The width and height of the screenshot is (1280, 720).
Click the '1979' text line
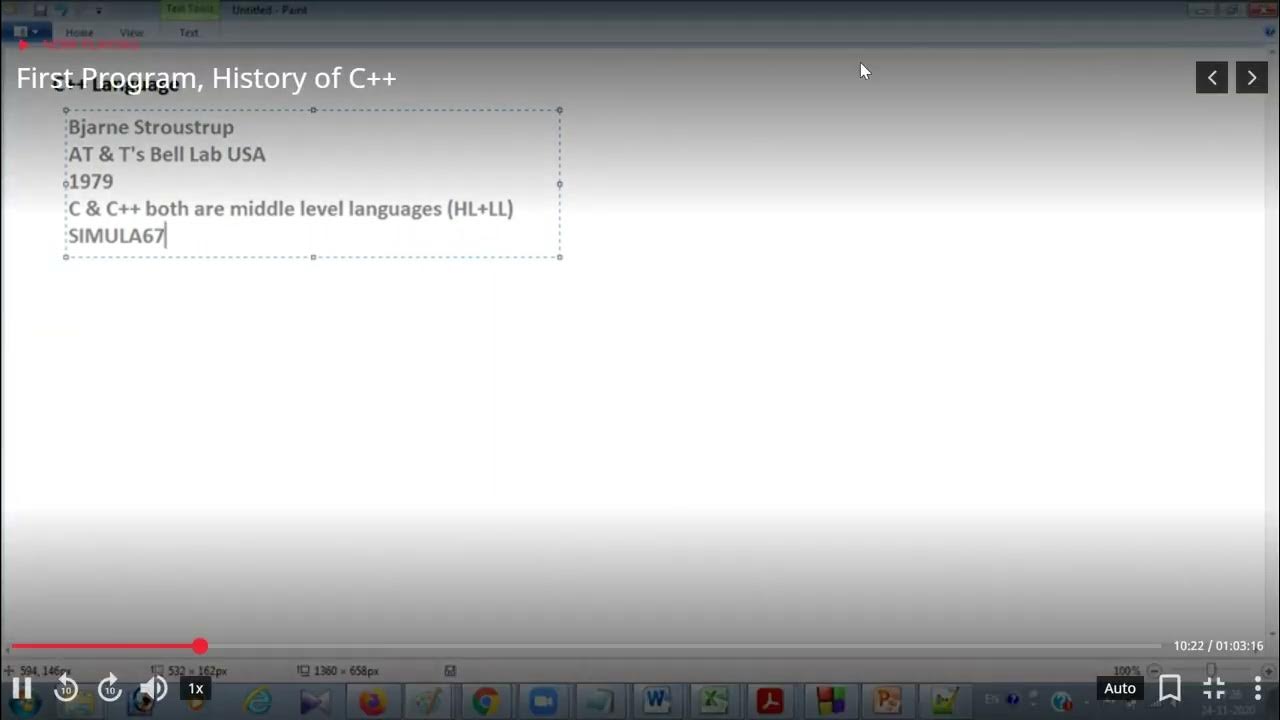tap(90, 181)
